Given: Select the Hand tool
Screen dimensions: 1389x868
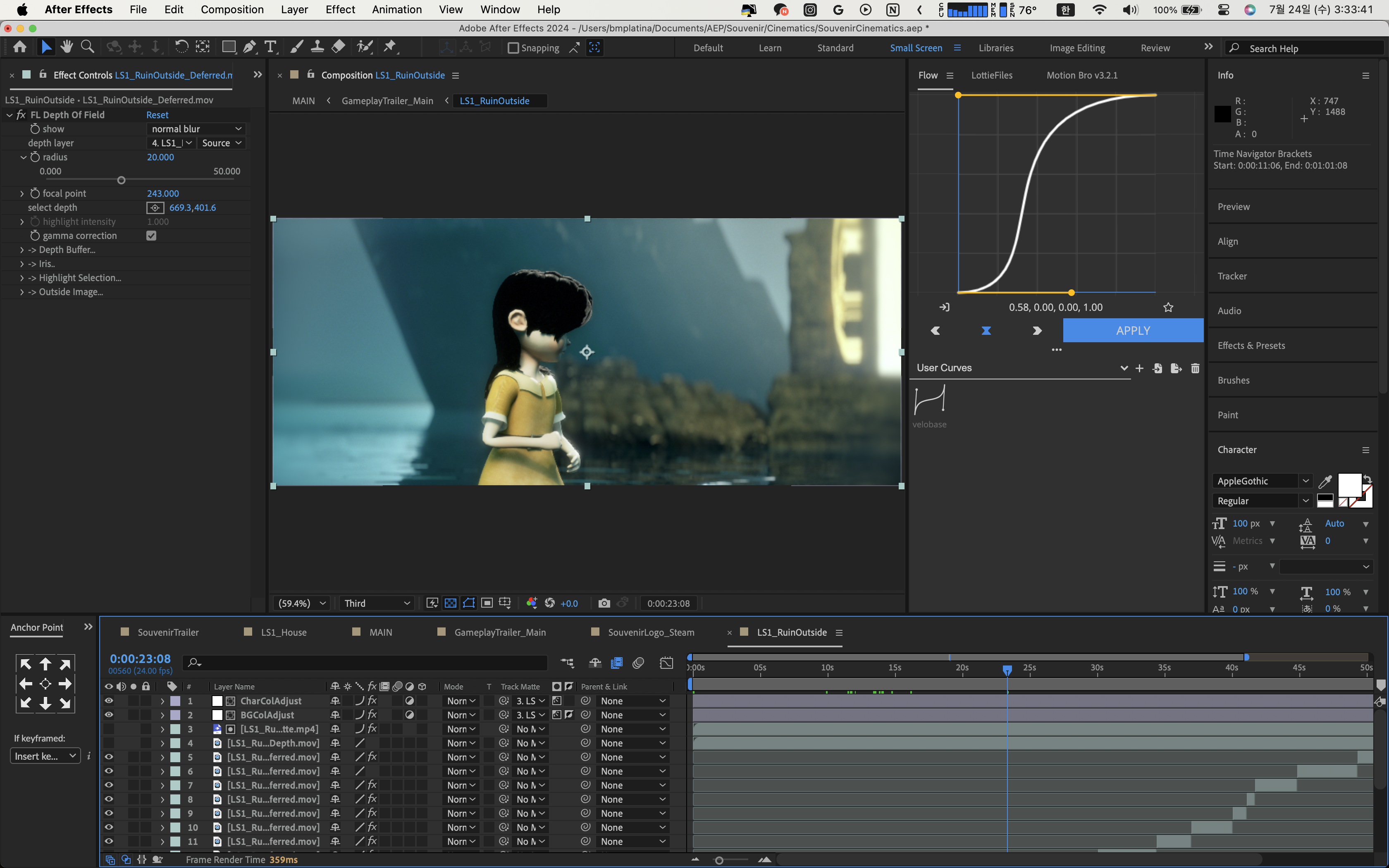Looking at the screenshot, I should tap(67, 47).
